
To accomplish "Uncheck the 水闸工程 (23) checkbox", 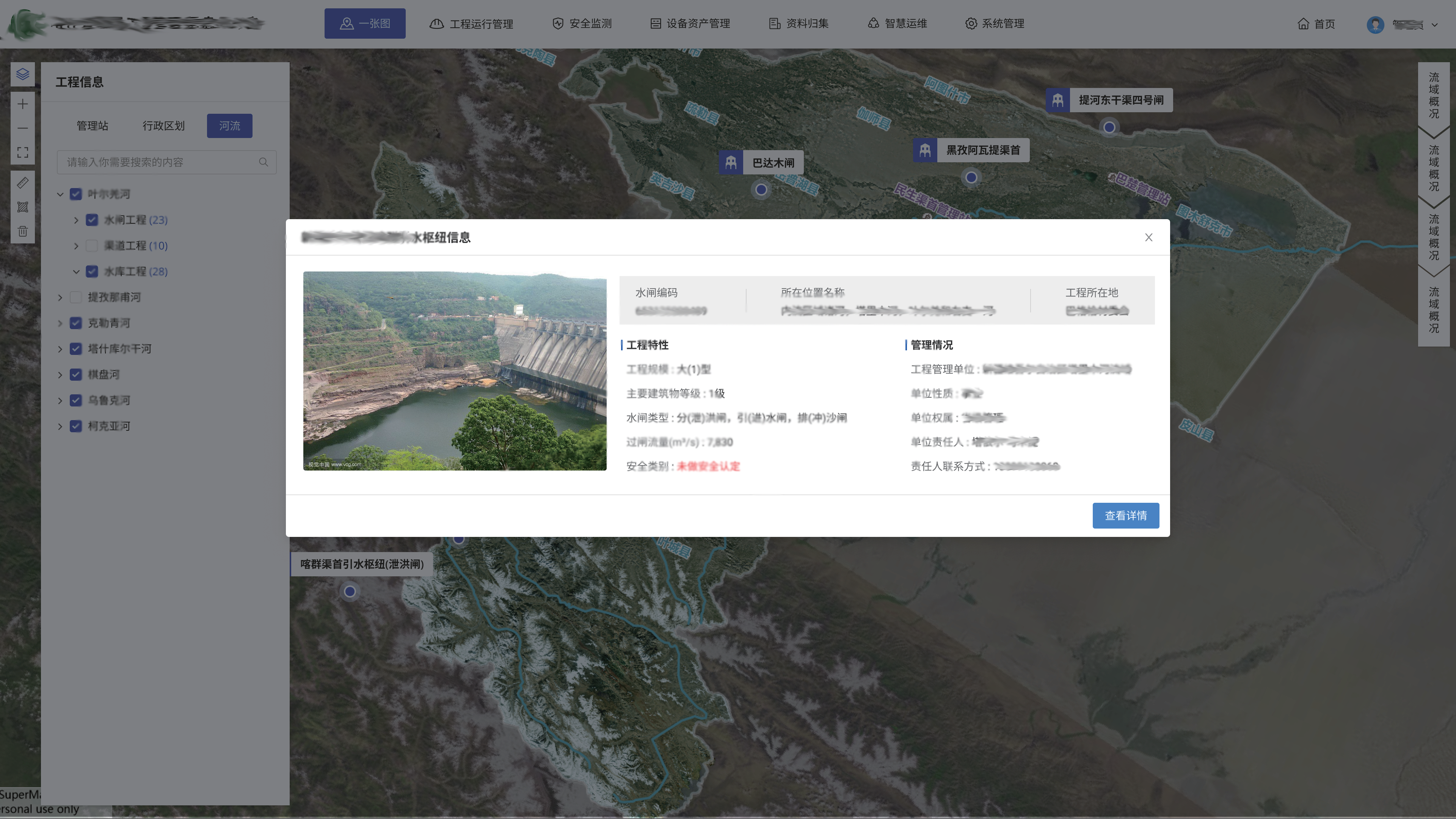I will (91, 220).
